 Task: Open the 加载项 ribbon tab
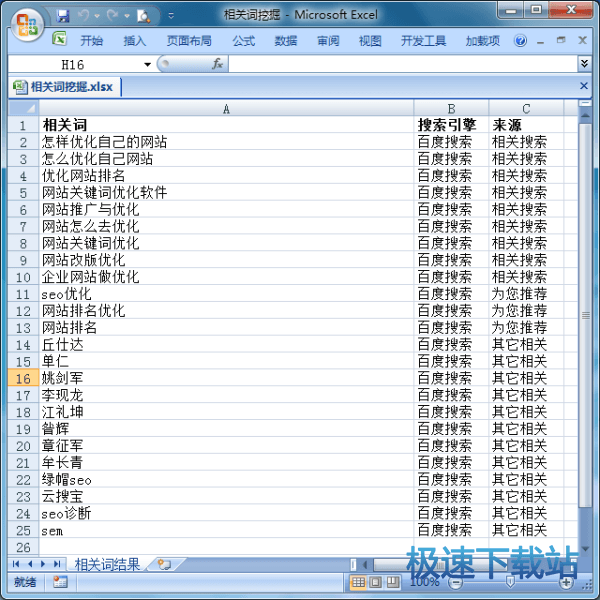[x=483, y=40]
